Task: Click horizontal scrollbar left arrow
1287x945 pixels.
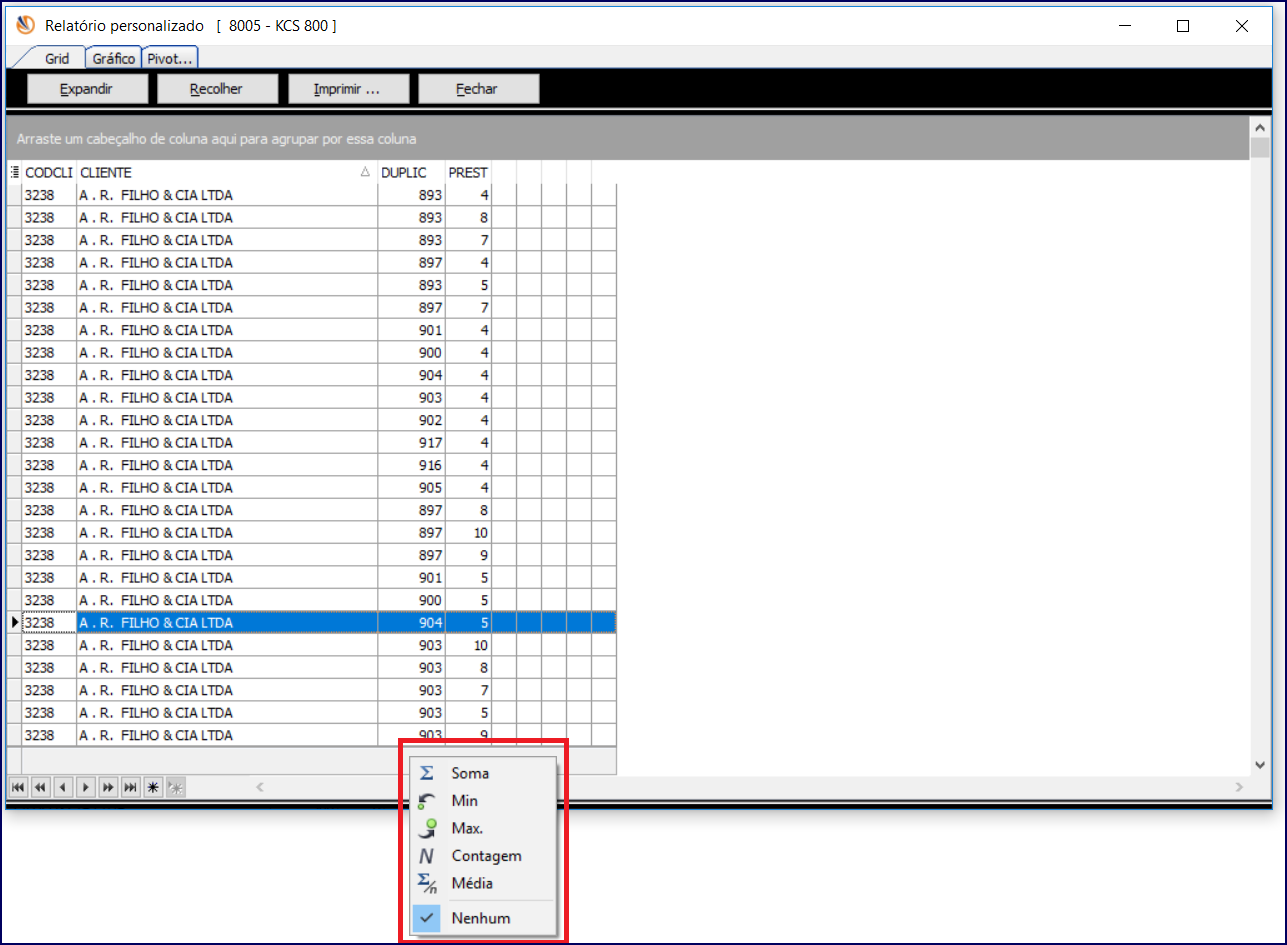Action: tap(260, 788)
